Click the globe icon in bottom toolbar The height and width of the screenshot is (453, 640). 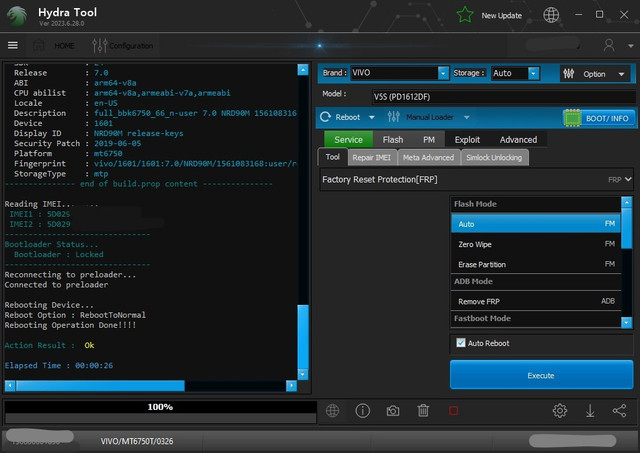(x=332, y=411)
